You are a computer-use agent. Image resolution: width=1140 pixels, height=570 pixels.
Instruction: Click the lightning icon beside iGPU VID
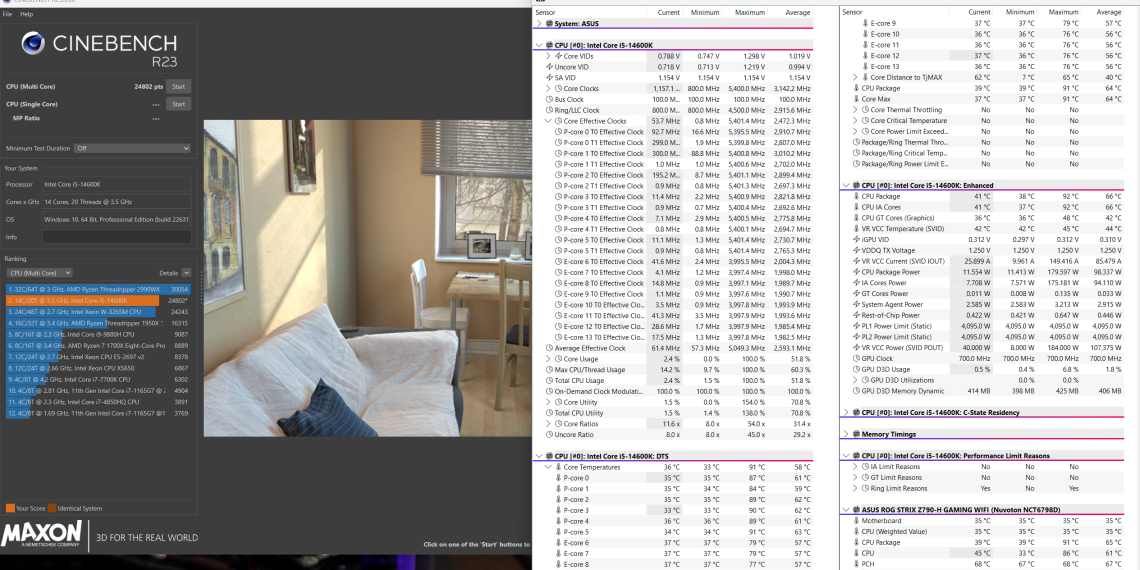tap(856, 239)
